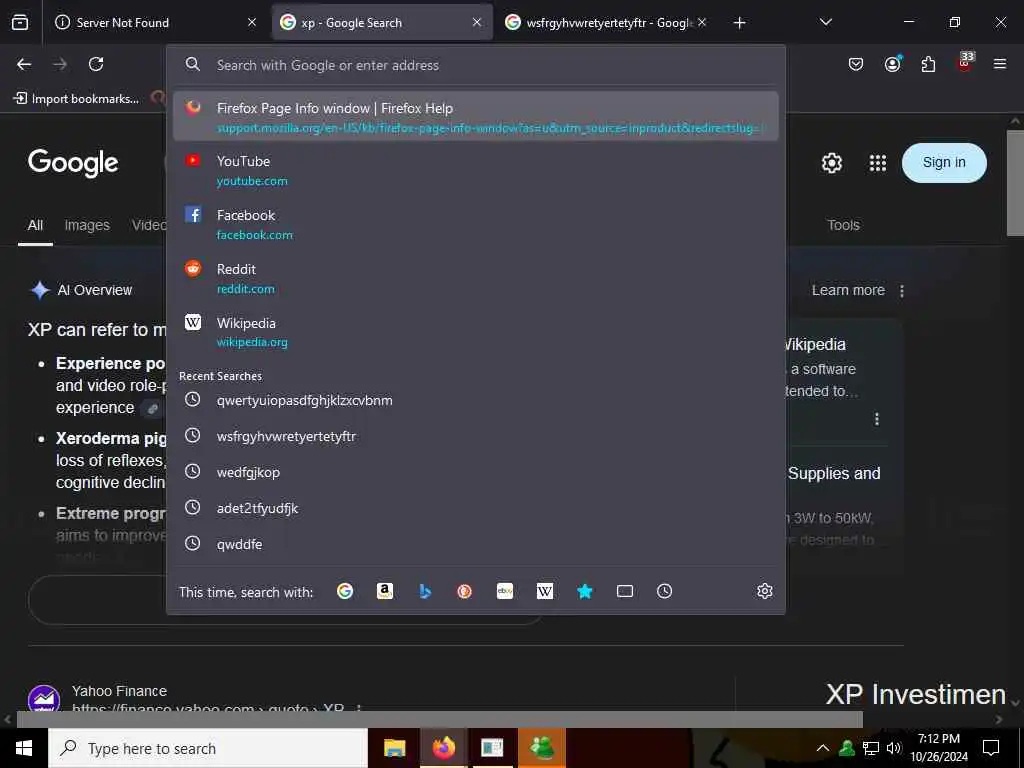Search this time with eBay icon

point(505,591)
